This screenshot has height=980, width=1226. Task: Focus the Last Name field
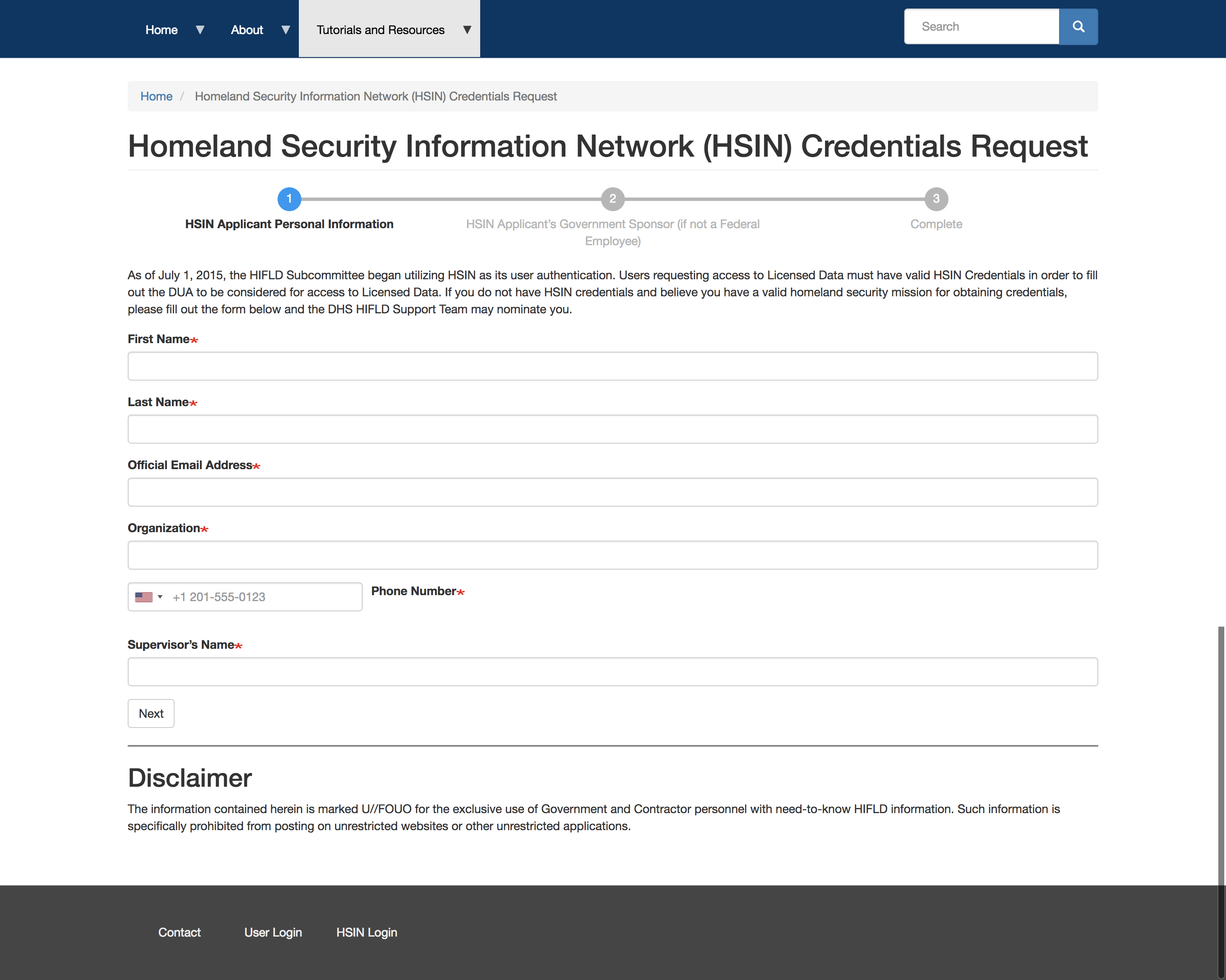coord(613,429)
